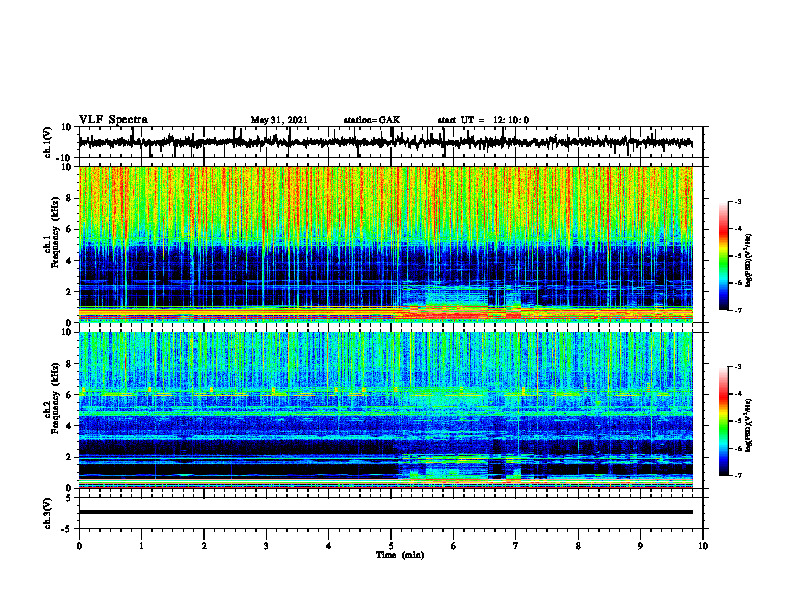Screen dimensions: 792x612
Task: Click time axis tick label "1"
Action: (x=141, y=546)
